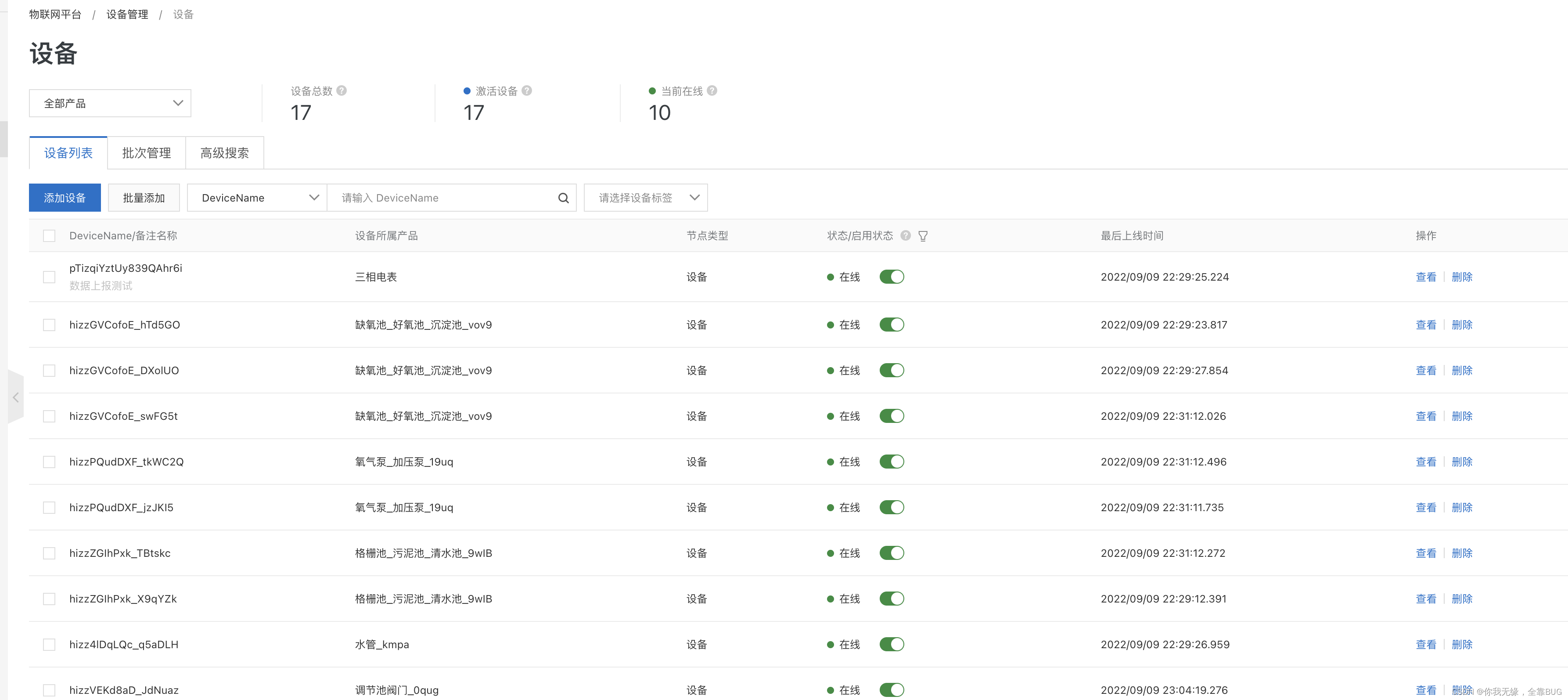Click the 批量添加 button

pos(144,198)
